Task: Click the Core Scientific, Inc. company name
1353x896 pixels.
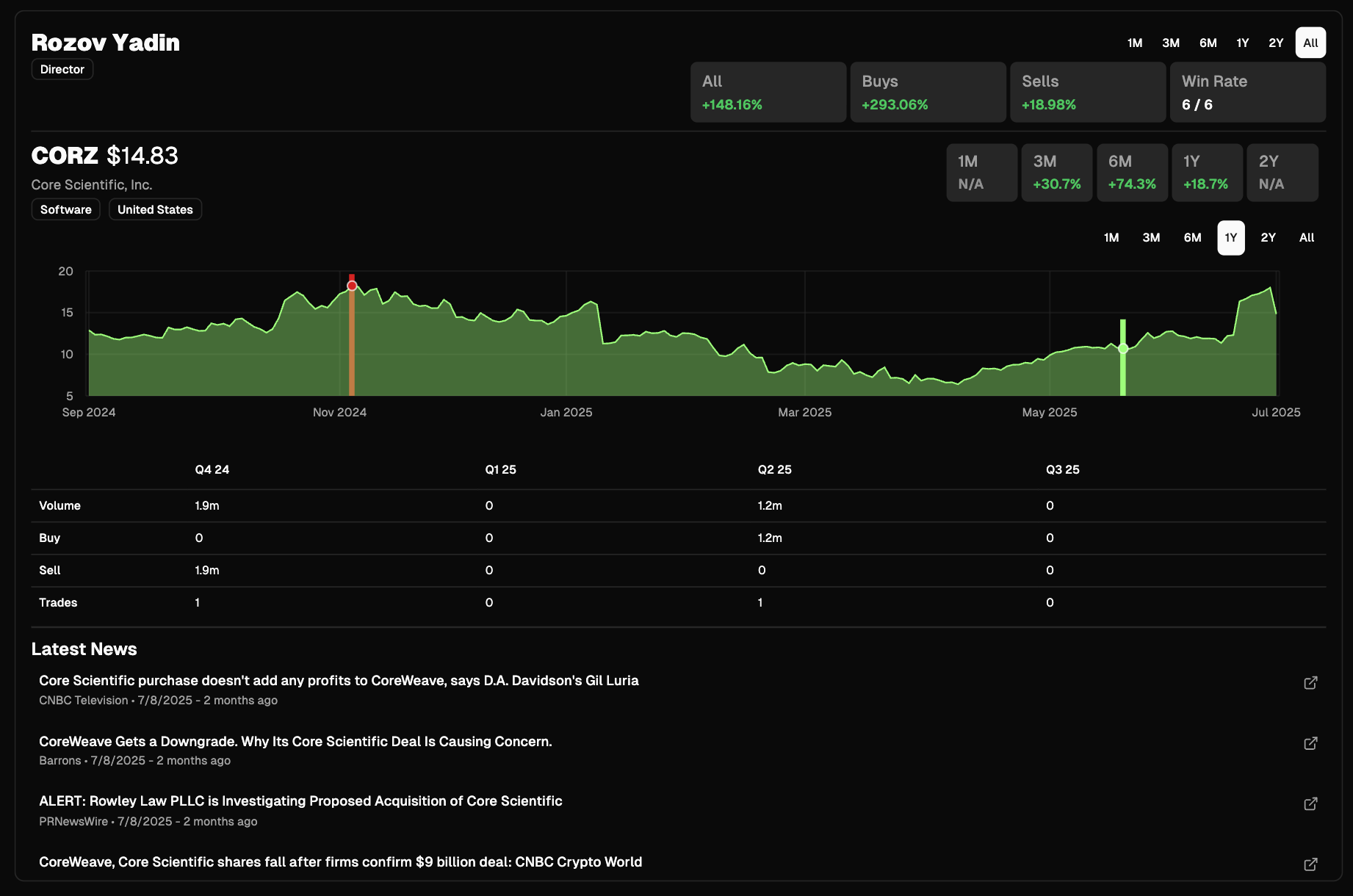Action: [x=92, y=185]
